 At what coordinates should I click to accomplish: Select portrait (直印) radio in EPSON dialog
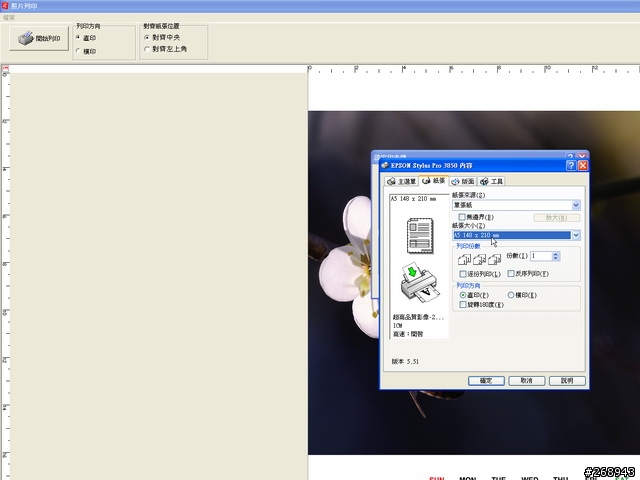[463, 295]
